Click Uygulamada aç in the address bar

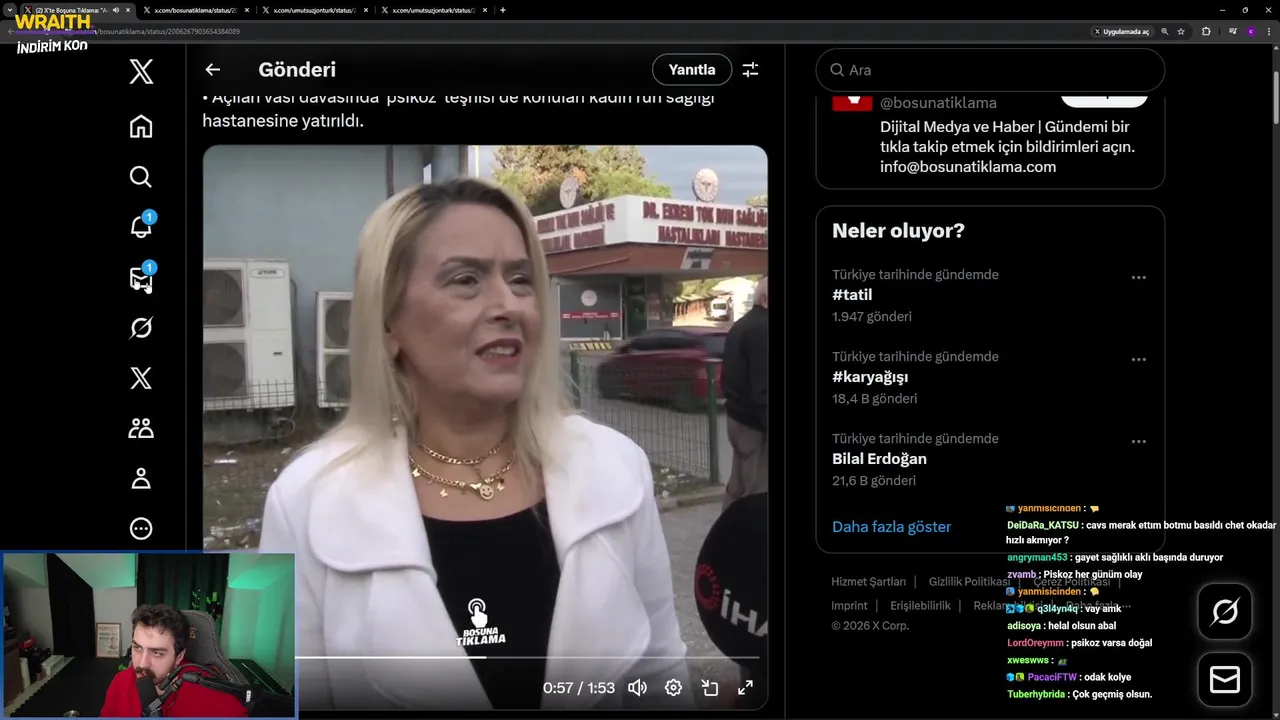point(1121,31)
